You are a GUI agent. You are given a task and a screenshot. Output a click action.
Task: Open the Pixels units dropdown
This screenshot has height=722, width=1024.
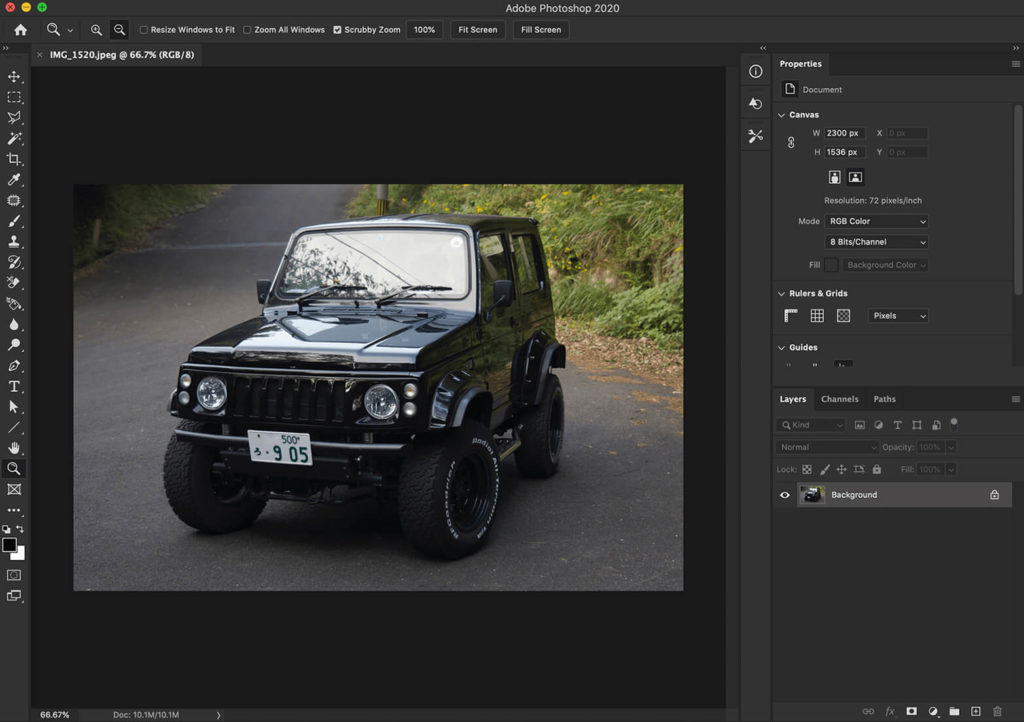pyautogui.click(x=898, y=316)
